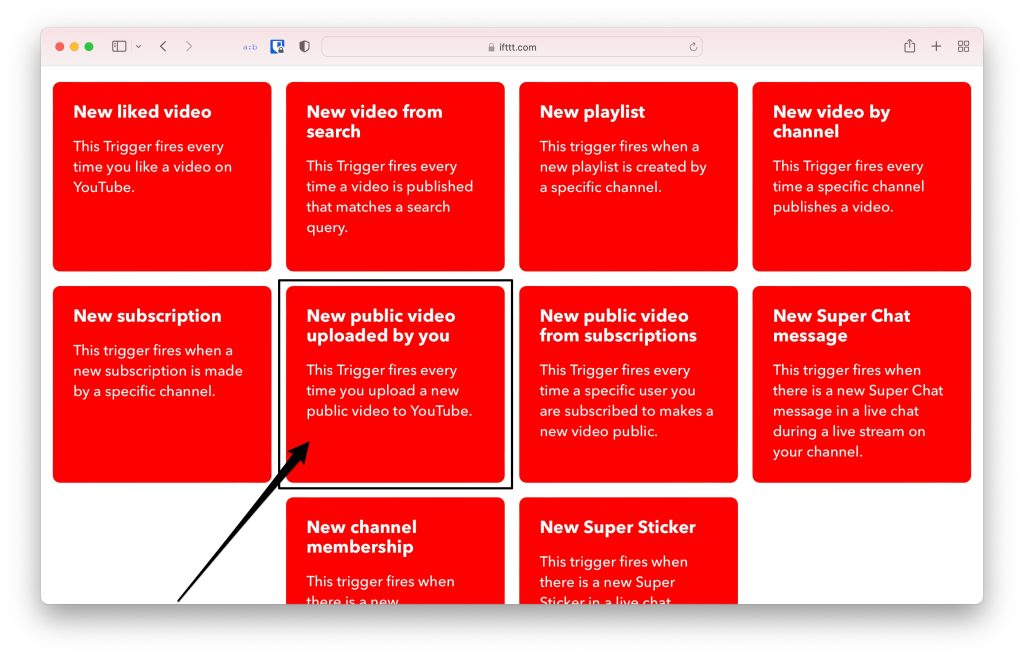Choose the New playlist trigger card

click(x=628, y=176)
